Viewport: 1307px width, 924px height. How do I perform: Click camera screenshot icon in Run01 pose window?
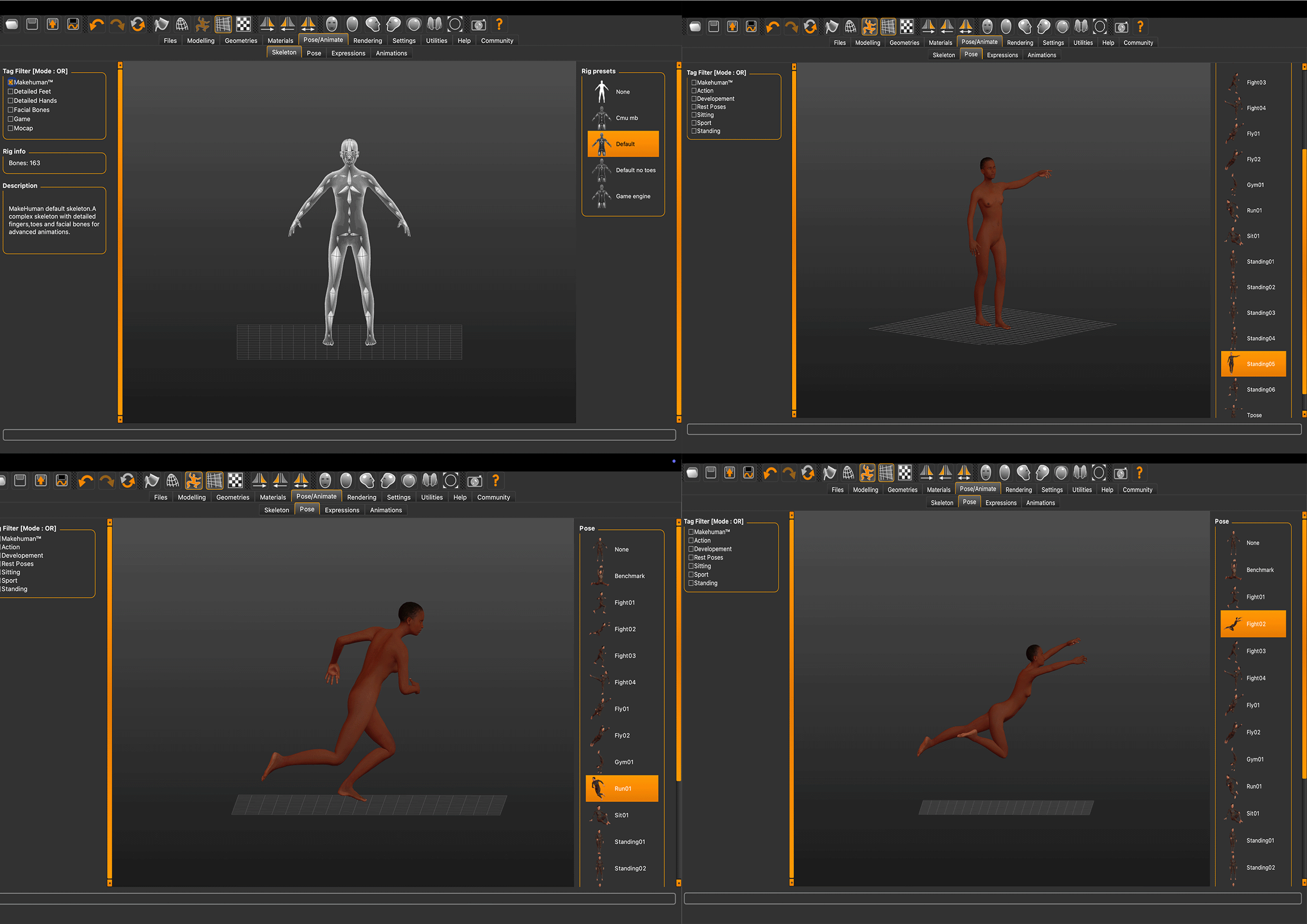[x=475, y=482]
